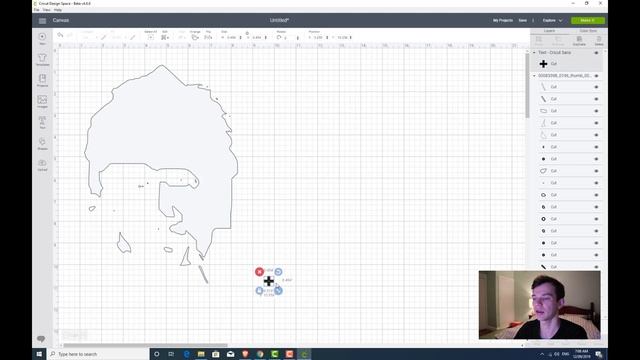
Task: Hide the second Cut layer under image group
Action: click(596, 99)
